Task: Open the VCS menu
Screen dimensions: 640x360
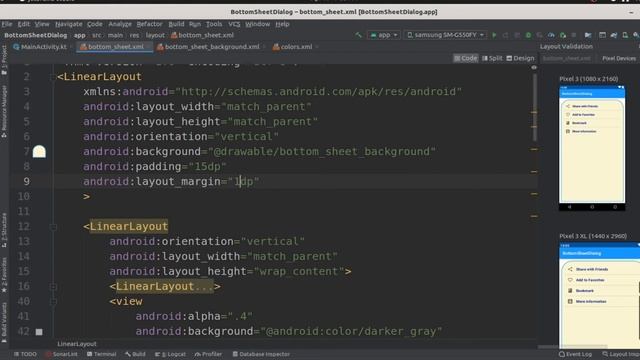Action: (x=234, y=24)
